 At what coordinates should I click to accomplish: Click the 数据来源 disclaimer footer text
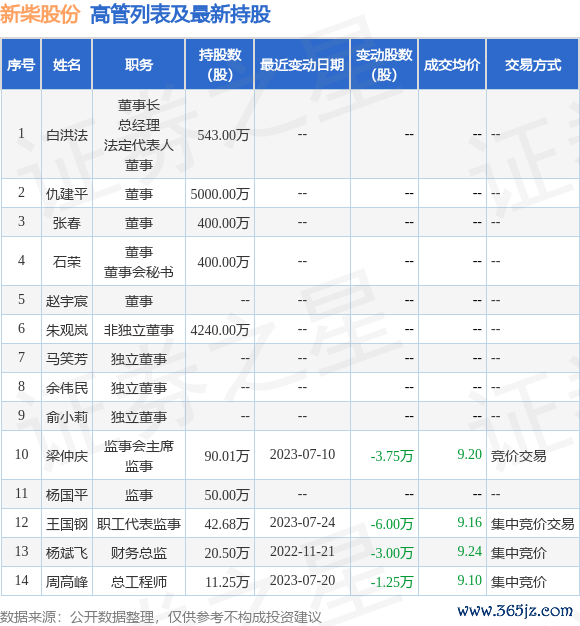[x=160, y=617]
